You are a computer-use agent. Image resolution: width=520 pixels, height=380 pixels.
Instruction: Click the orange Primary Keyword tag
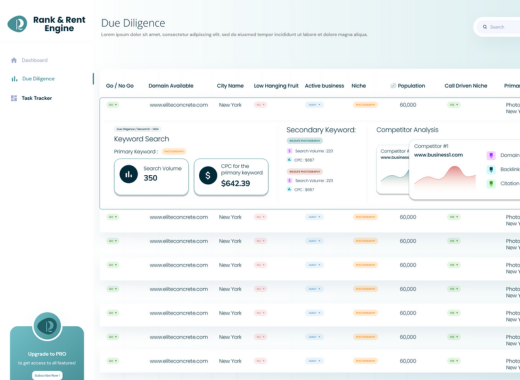click(x=174, y=151)
